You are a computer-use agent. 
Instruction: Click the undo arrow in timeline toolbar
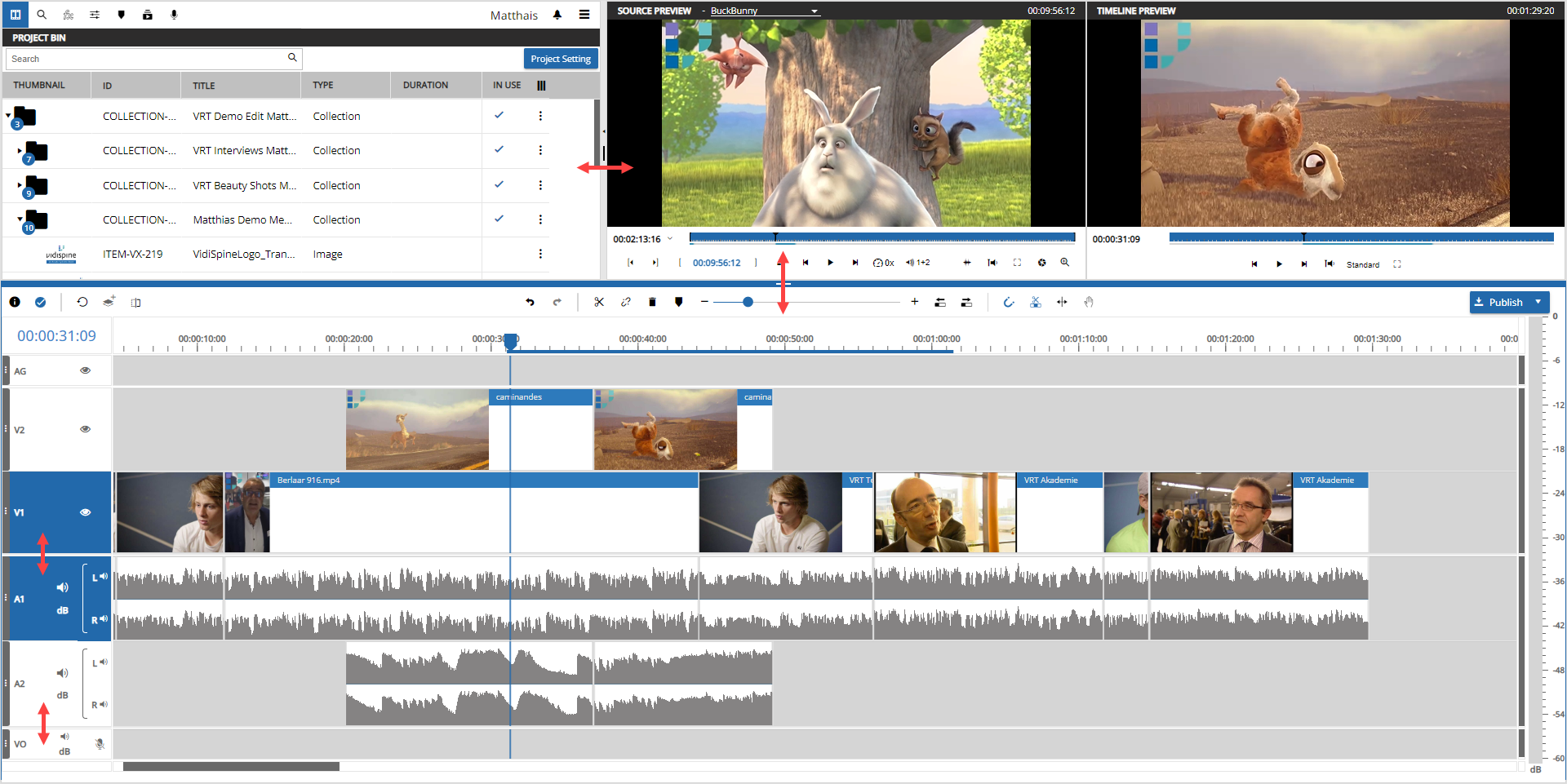click(530, 302)
